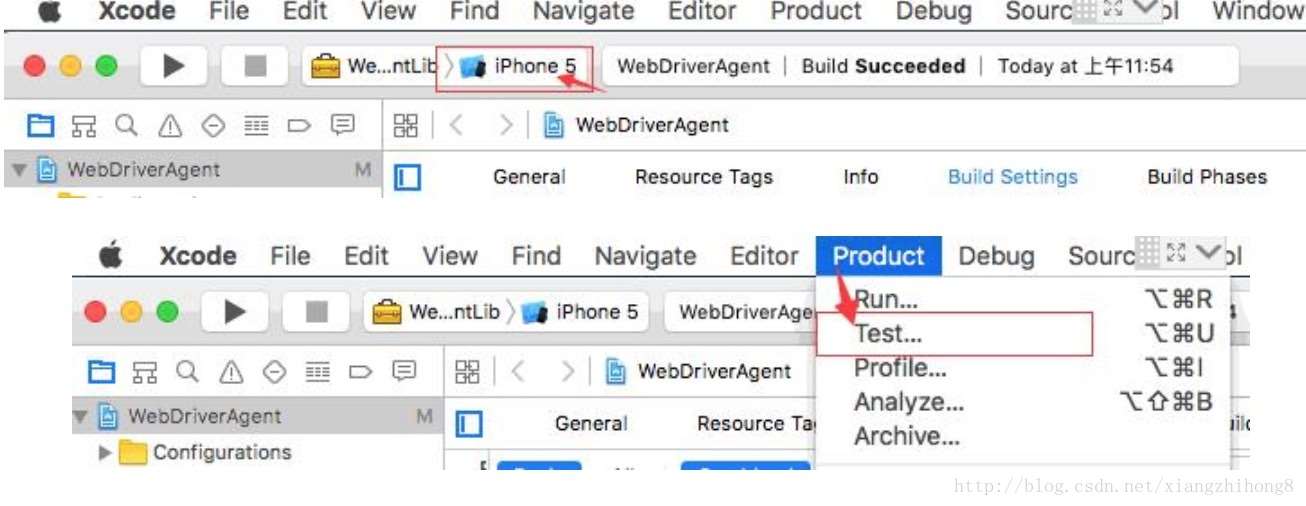Choose Test... from the Product menu
Image resolution: width=1306 pixels, height=506 pixels.
[x=888, y=334]
